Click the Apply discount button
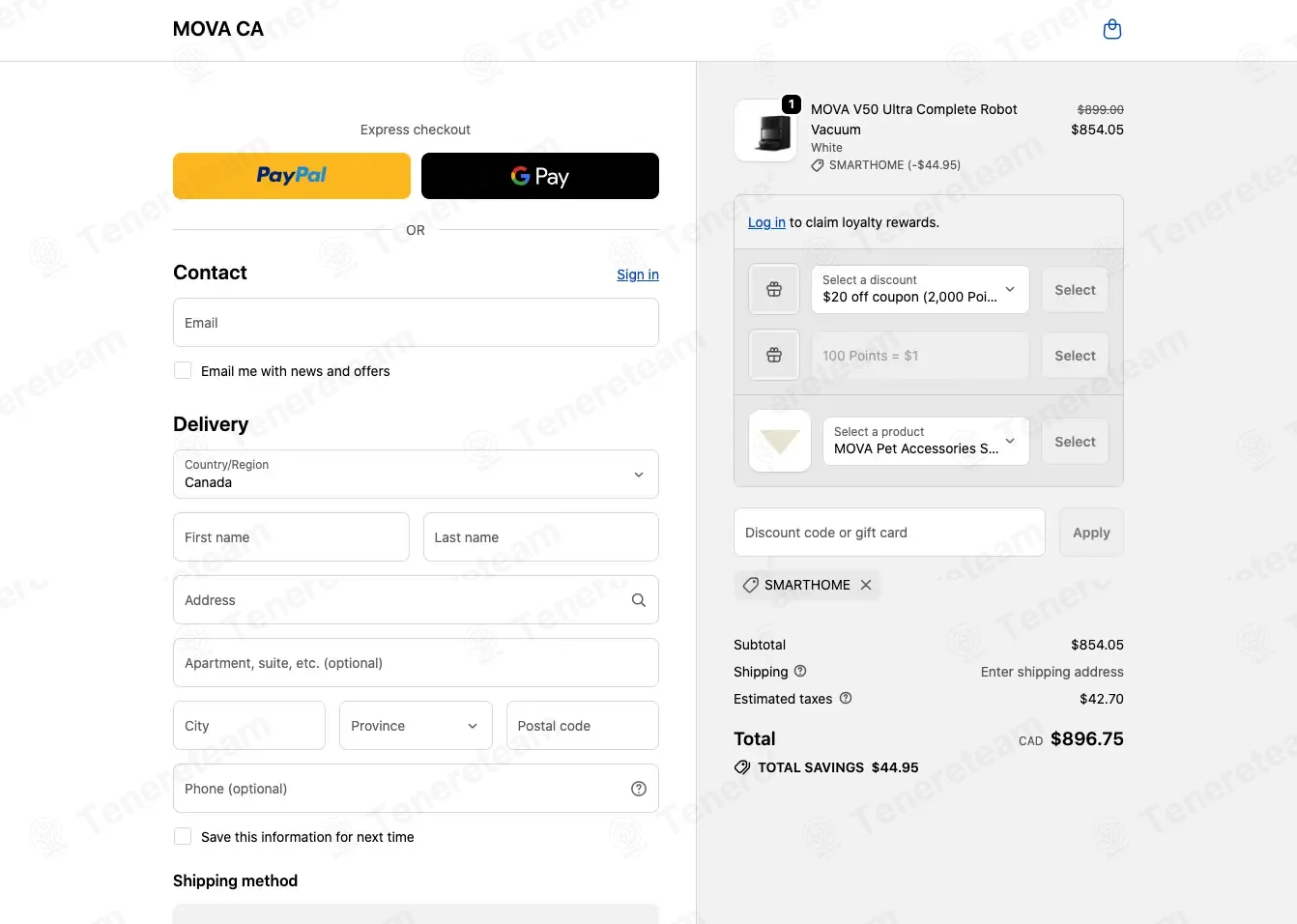Viewport: 1297px width, 924px height. (1091, 533)
